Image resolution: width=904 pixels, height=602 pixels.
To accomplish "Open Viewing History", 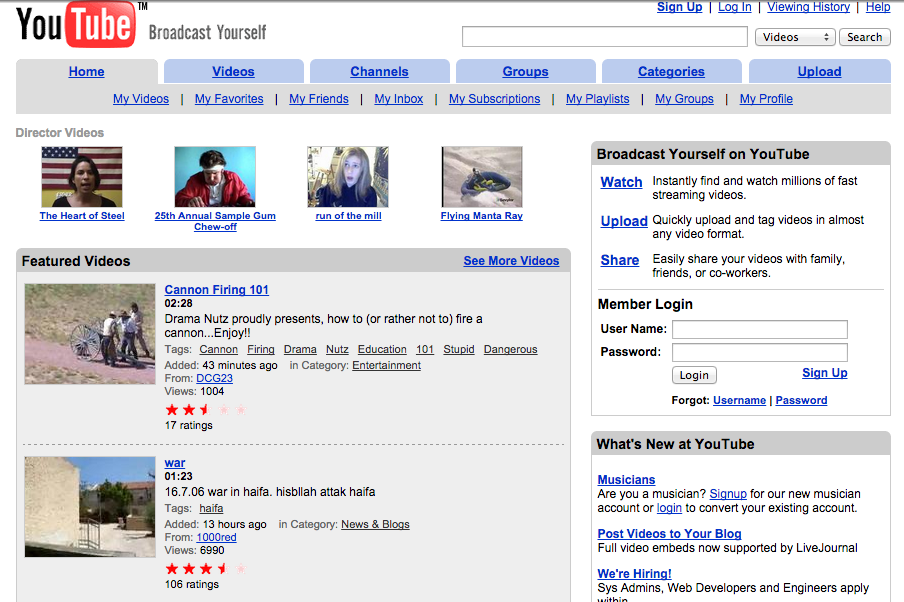I will click(x=808, y=7).
